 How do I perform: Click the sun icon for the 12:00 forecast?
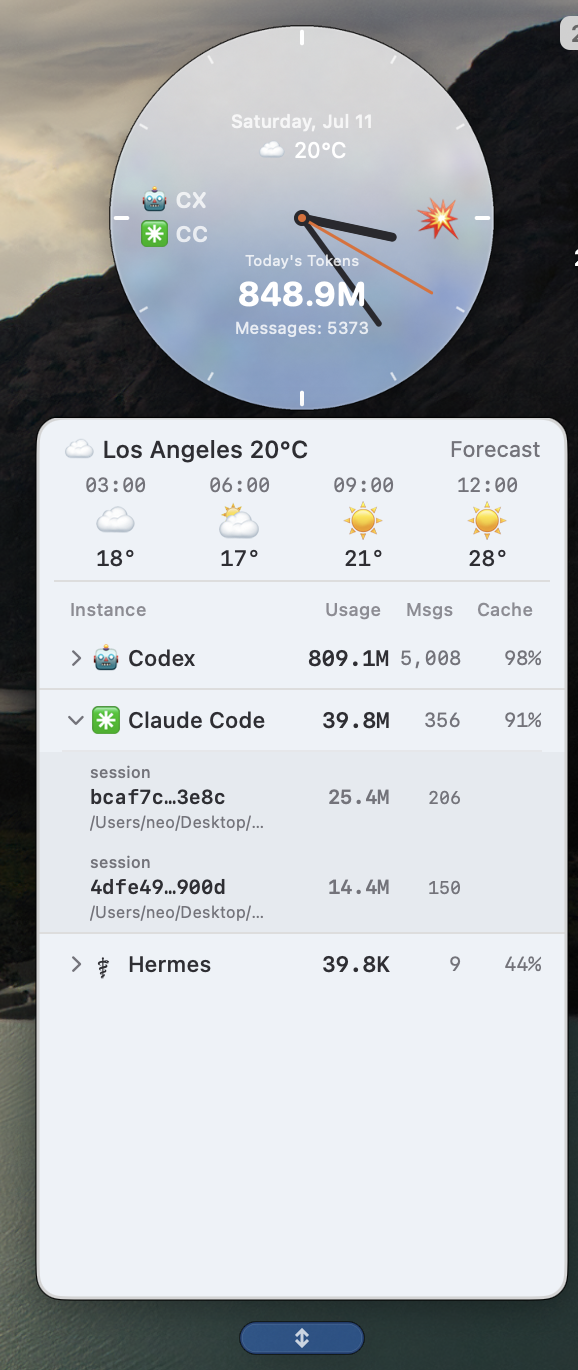point(487,521)
